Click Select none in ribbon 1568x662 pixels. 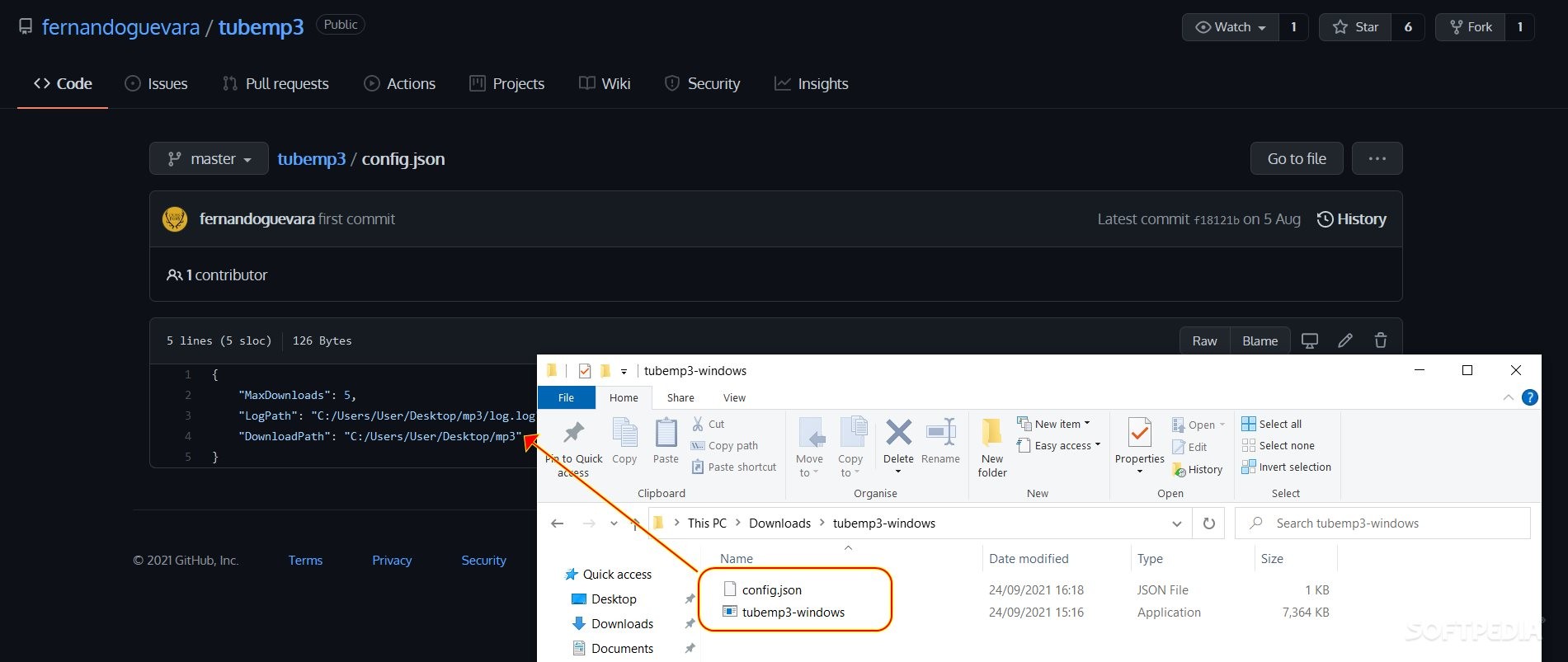(1278, 445)
